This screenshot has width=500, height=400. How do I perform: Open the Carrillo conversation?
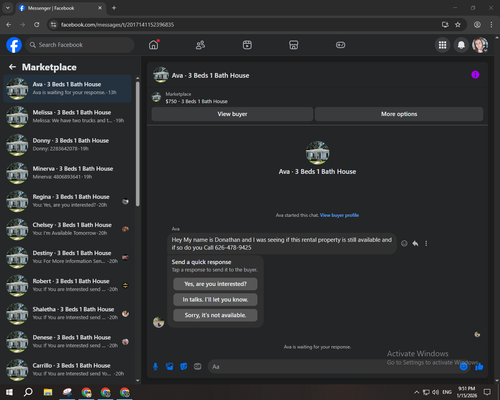click(68, 370)
